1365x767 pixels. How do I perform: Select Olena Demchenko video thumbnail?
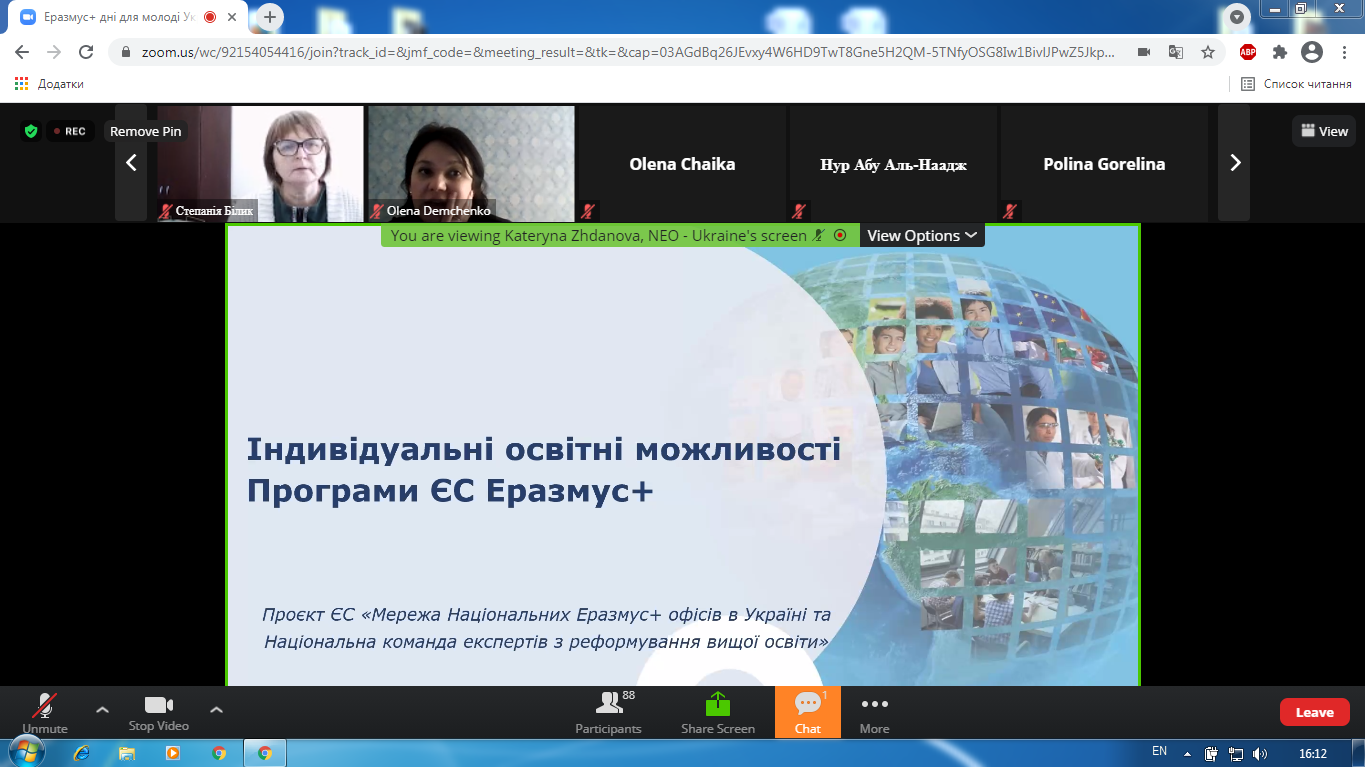(x=471, y=163)
